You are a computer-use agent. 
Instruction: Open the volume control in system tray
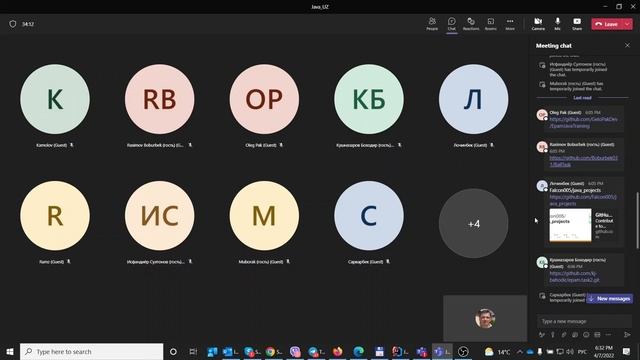[570, 351]
